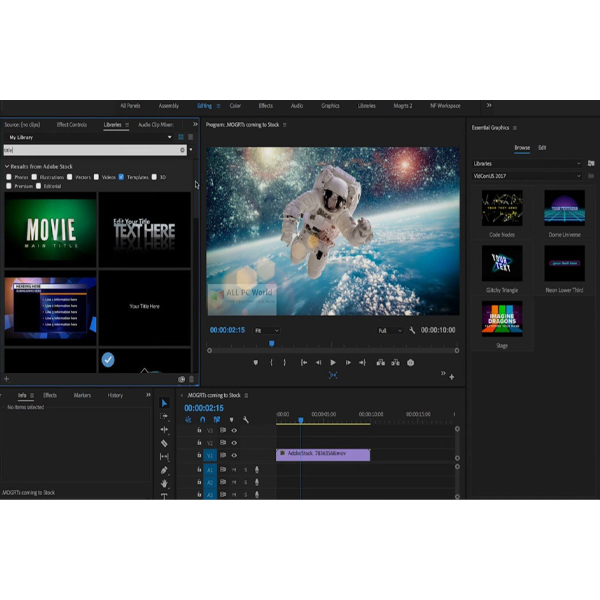Step forward one frame in Program monitor
The height and width of the screenshot is (600, 600).
348,362
